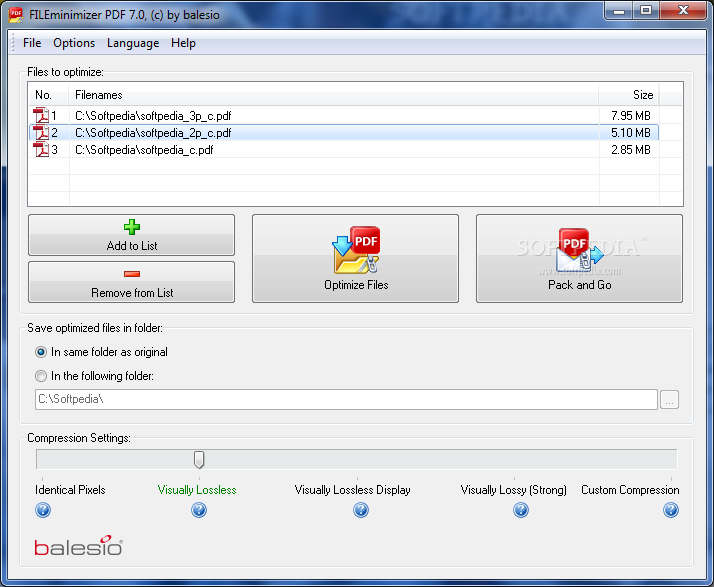Screen dimensions: 714x587
Task: Click the Filenames column header
Action: (334, 95)
